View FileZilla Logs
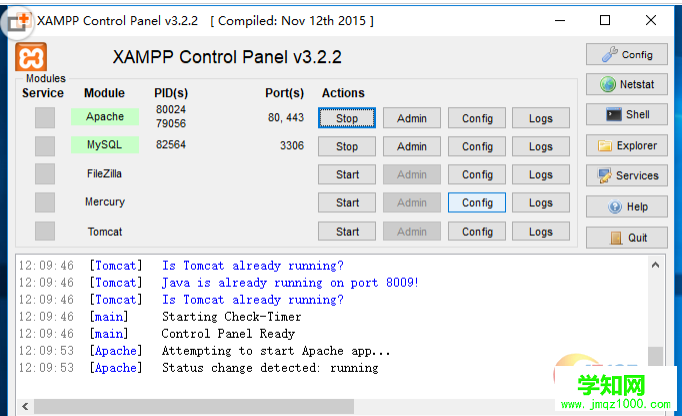 point(541,174)
